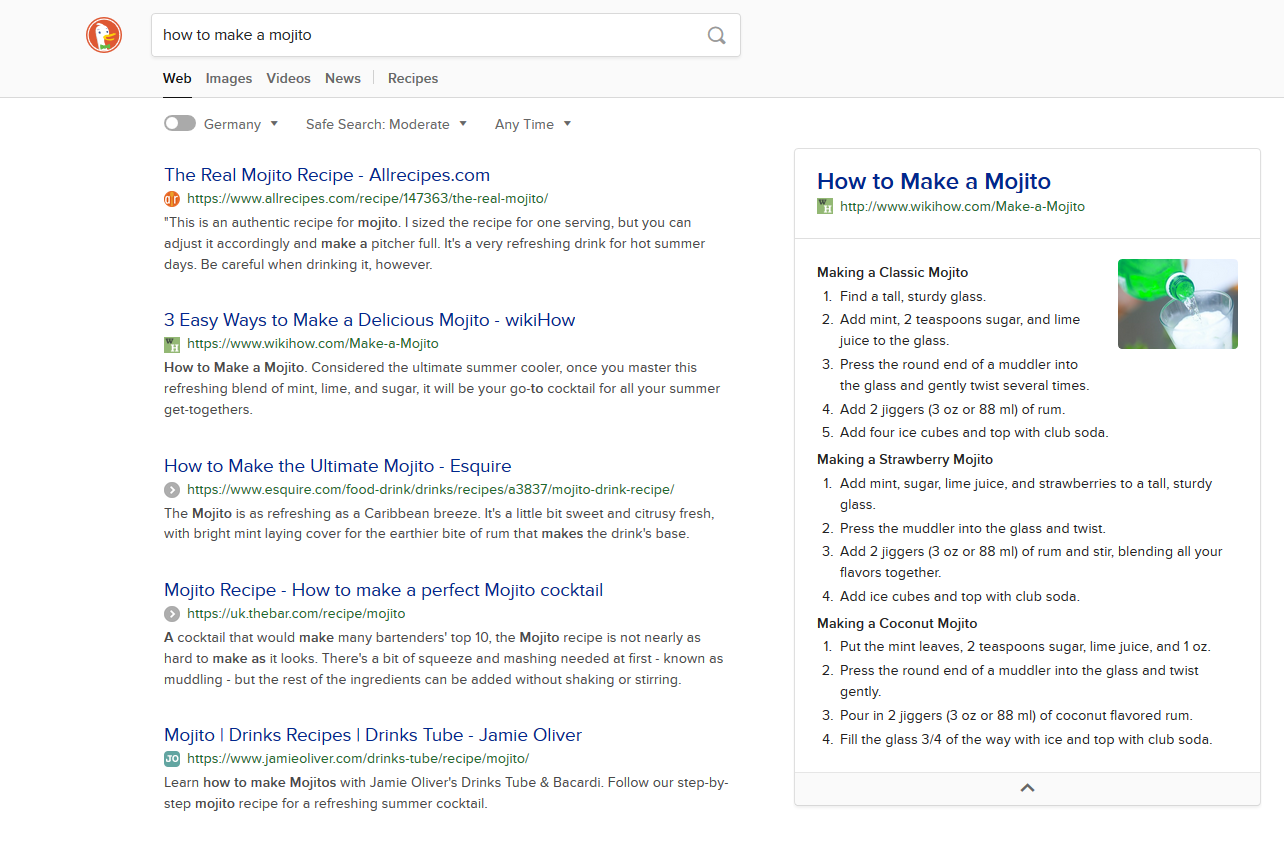Open 3 Easy Ways wikiHow result
Image resolution: width=1284 pixels, height=843 pixels.
(x=370, y=320)
